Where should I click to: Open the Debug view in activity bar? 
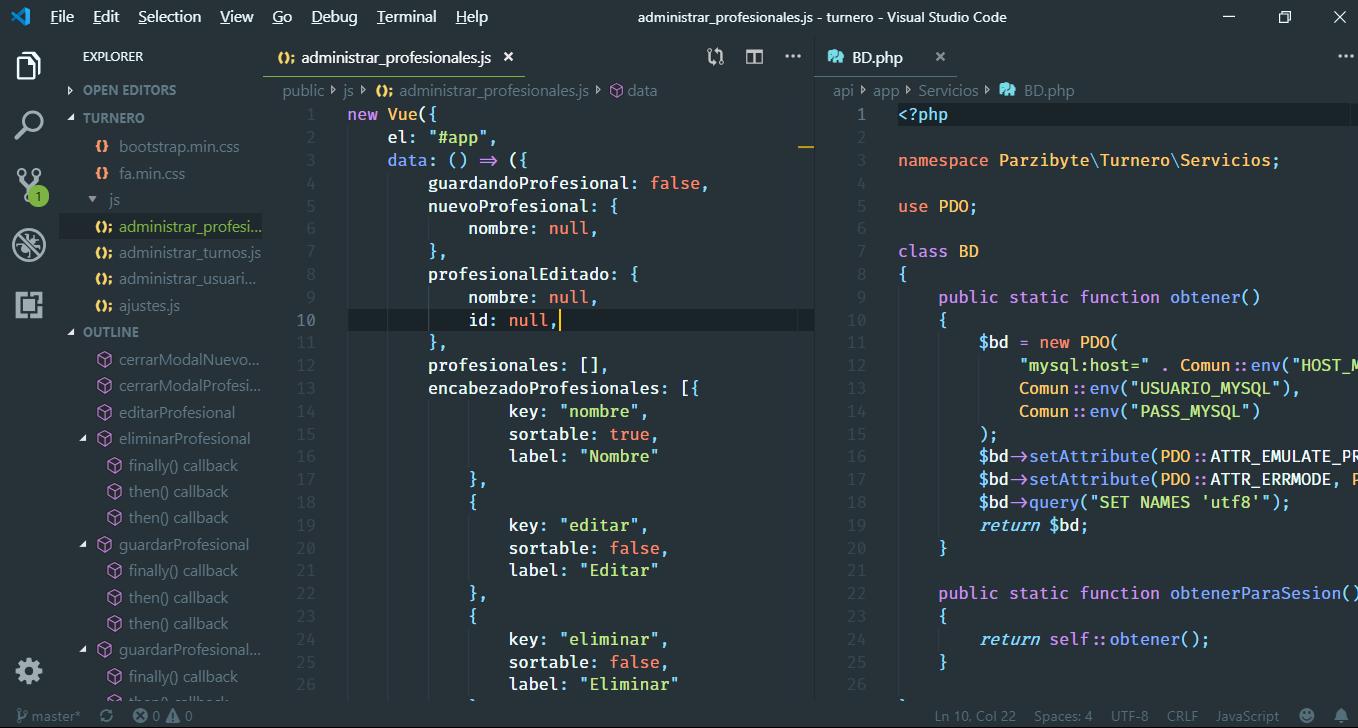pos(29,245)
